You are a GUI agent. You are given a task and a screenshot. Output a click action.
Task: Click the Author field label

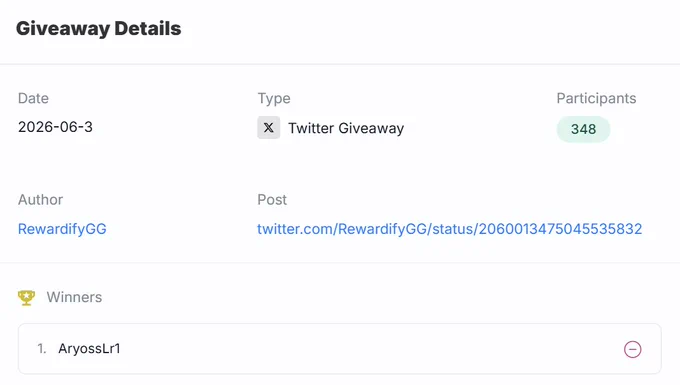tap(40, 200)
